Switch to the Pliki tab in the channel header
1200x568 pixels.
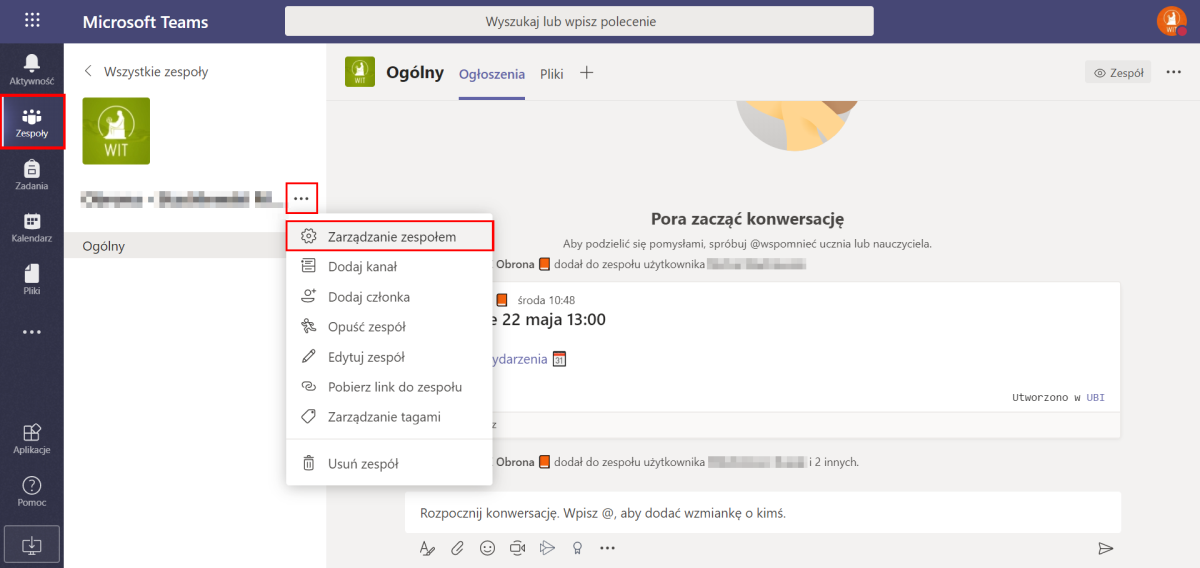pos(552,74)
